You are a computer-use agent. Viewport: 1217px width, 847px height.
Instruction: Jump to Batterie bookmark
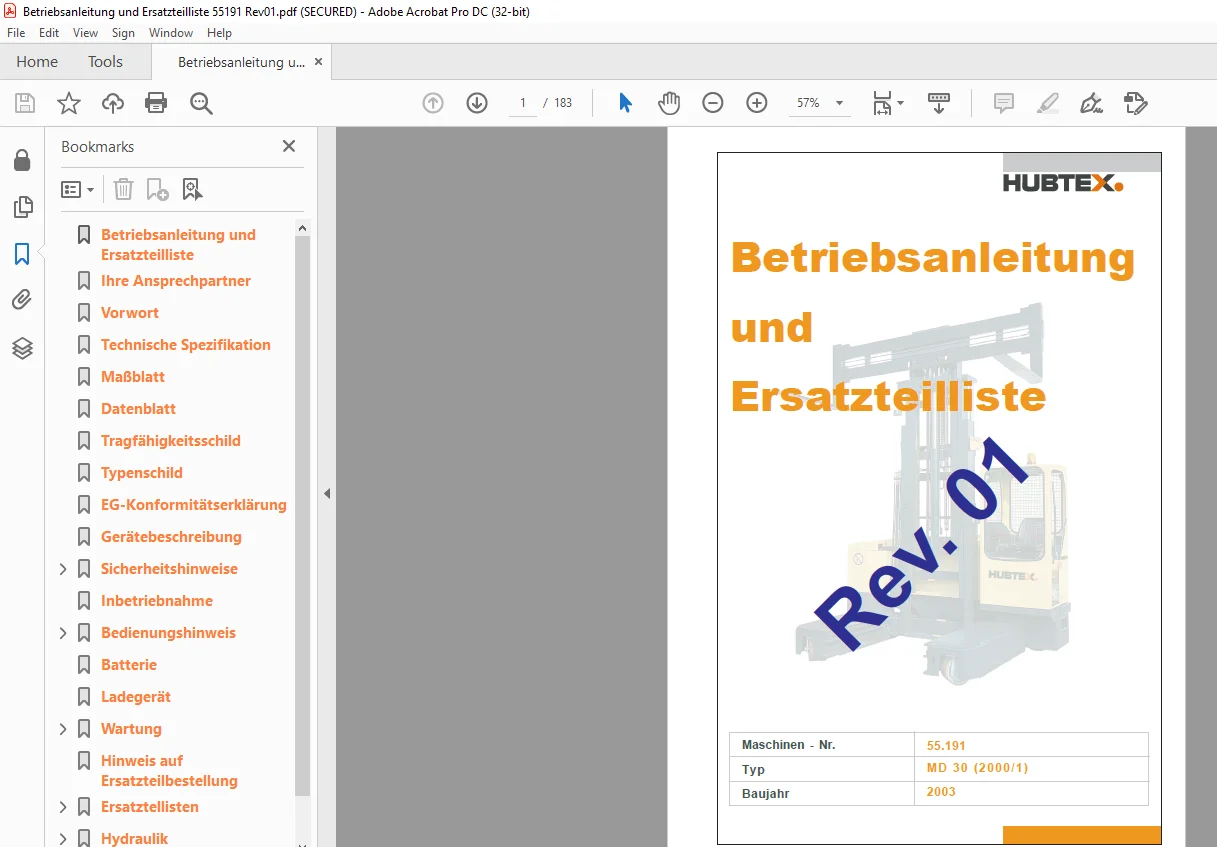tap(129, 665)
